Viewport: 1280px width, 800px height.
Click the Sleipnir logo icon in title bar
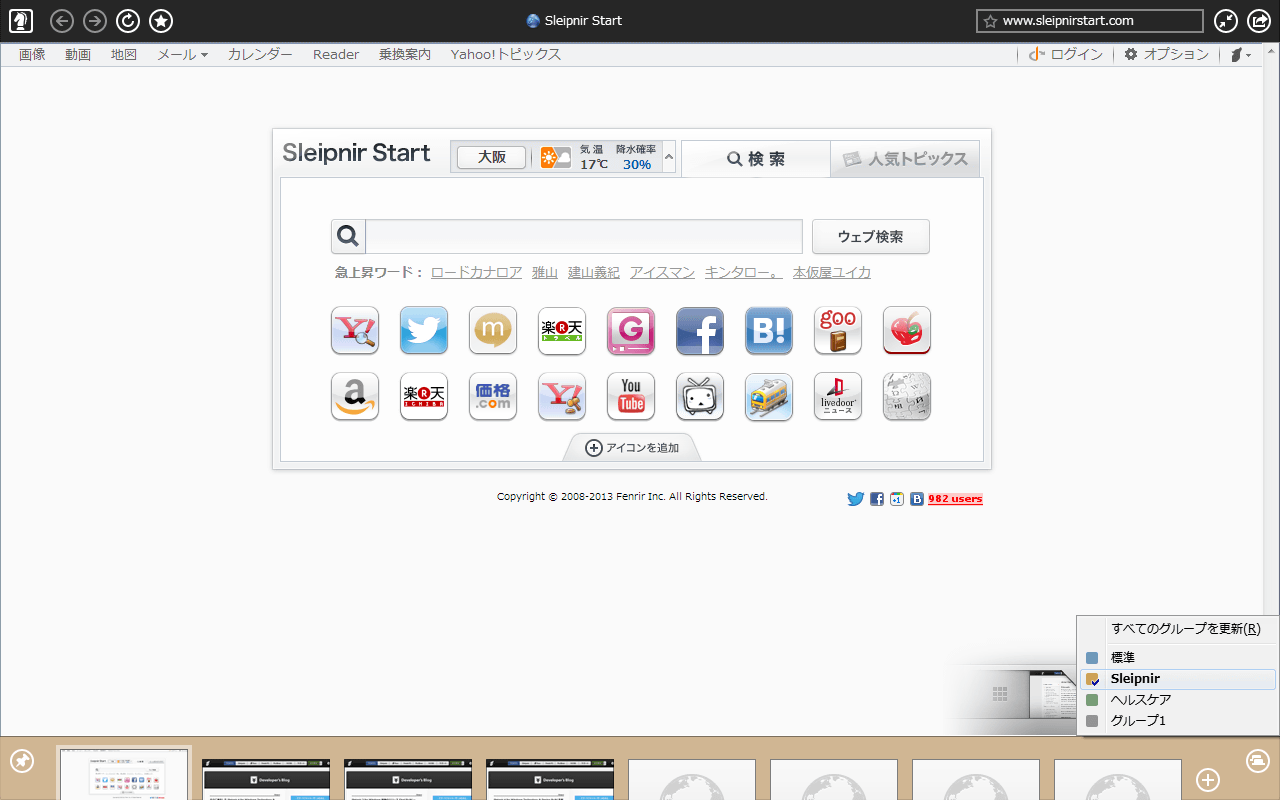[21, 20]
